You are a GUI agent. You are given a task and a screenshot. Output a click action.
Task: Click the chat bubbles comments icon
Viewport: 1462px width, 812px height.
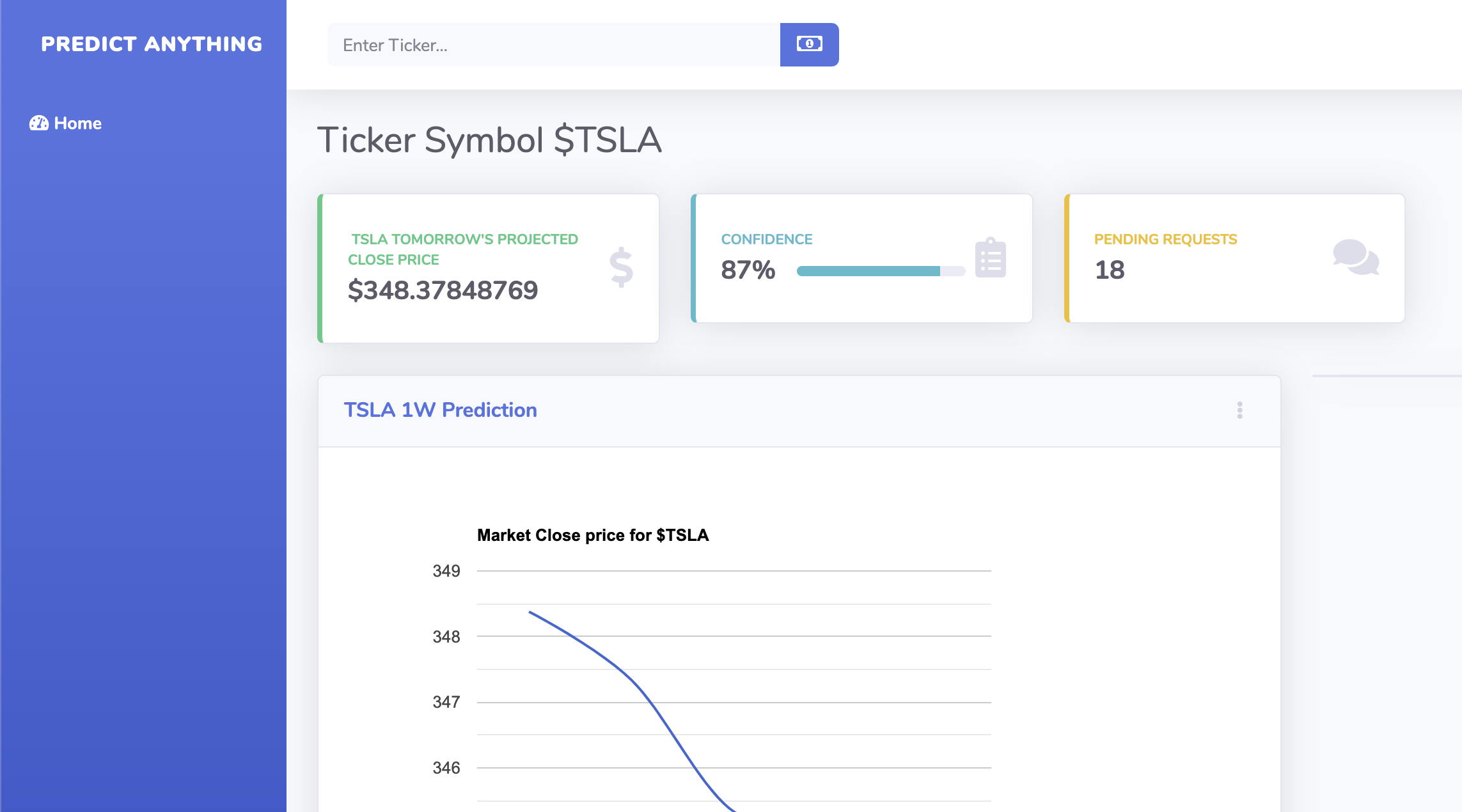[1356, 257]
